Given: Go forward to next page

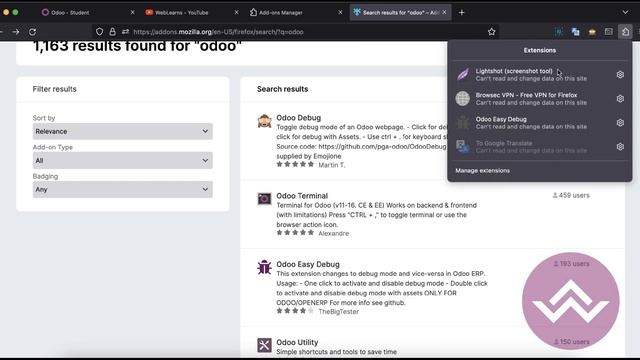Looking at the screenshot, I should [16, 32].
